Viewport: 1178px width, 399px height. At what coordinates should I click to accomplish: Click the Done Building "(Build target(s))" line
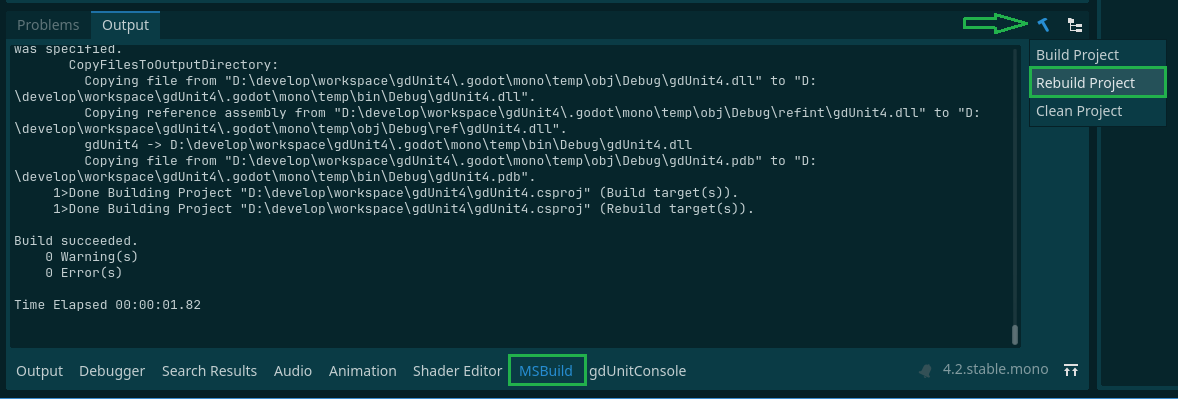pos(395,193)
